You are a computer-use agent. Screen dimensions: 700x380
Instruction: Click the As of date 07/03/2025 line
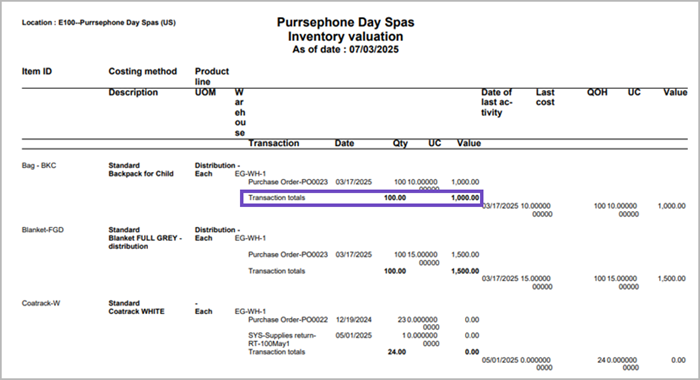point(346,50)
